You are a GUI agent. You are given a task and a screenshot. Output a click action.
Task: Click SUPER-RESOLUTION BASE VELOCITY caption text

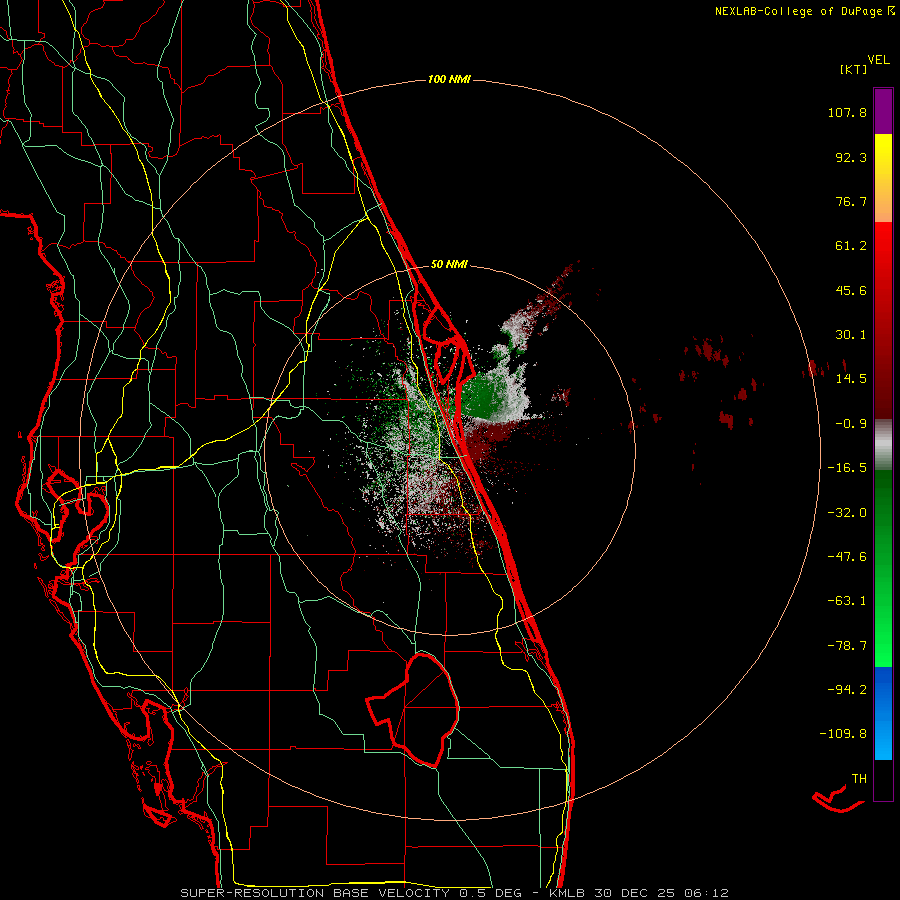[315, 893]
